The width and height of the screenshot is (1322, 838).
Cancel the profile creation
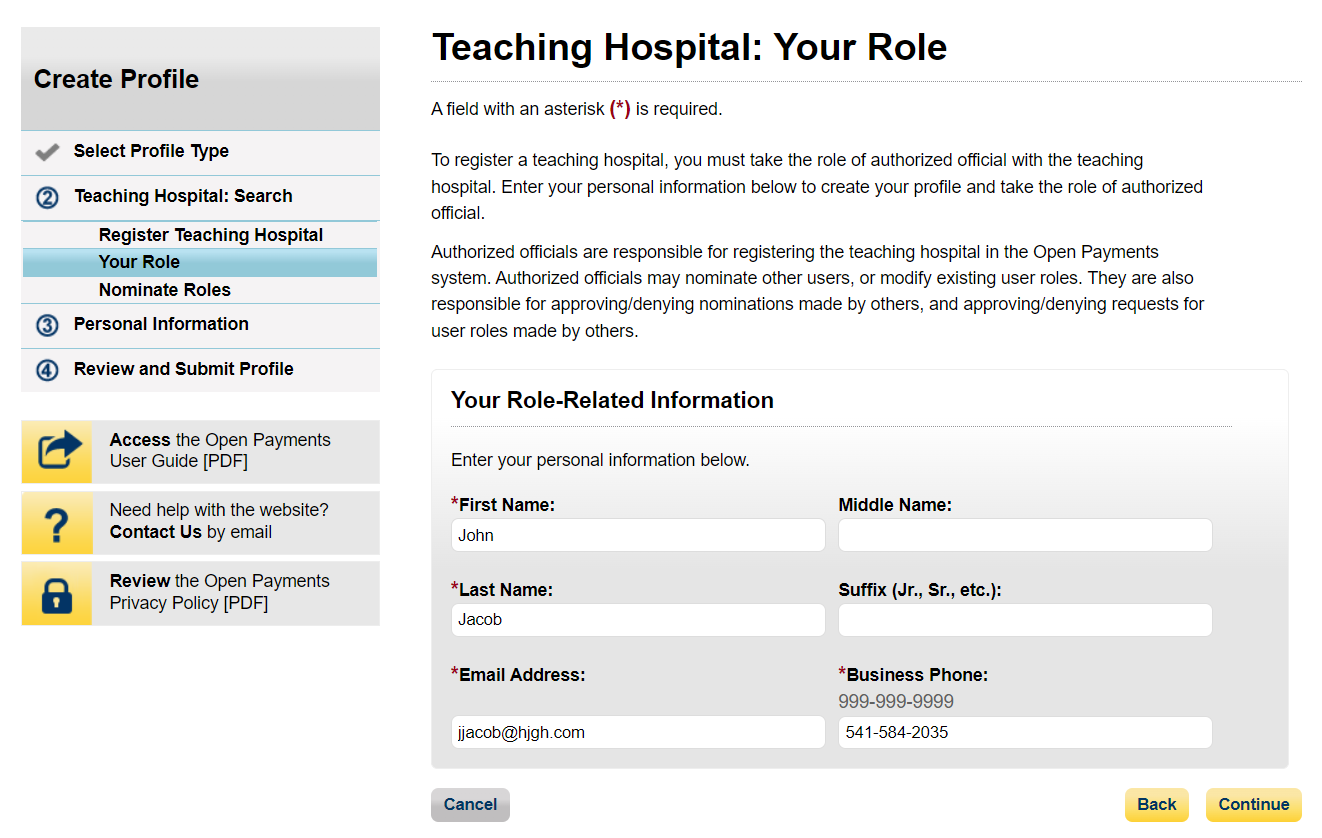pyautogui.click(x=470, y=805)
